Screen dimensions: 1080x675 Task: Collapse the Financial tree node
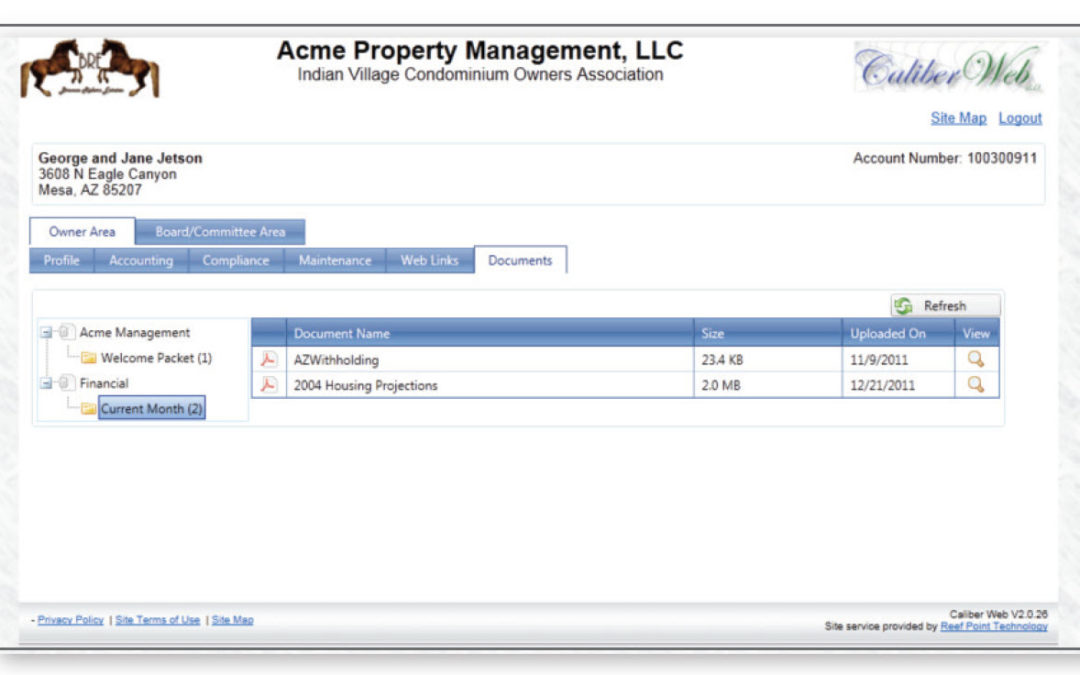click(x=46, y=383)
